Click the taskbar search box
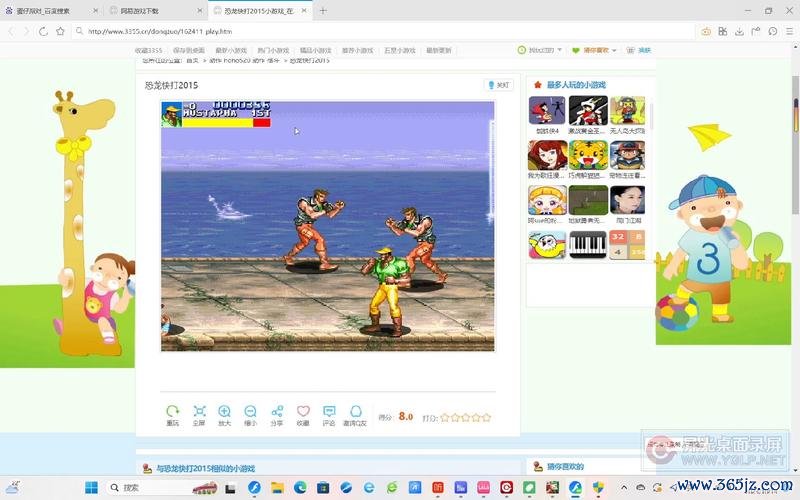 coord(150,487)
